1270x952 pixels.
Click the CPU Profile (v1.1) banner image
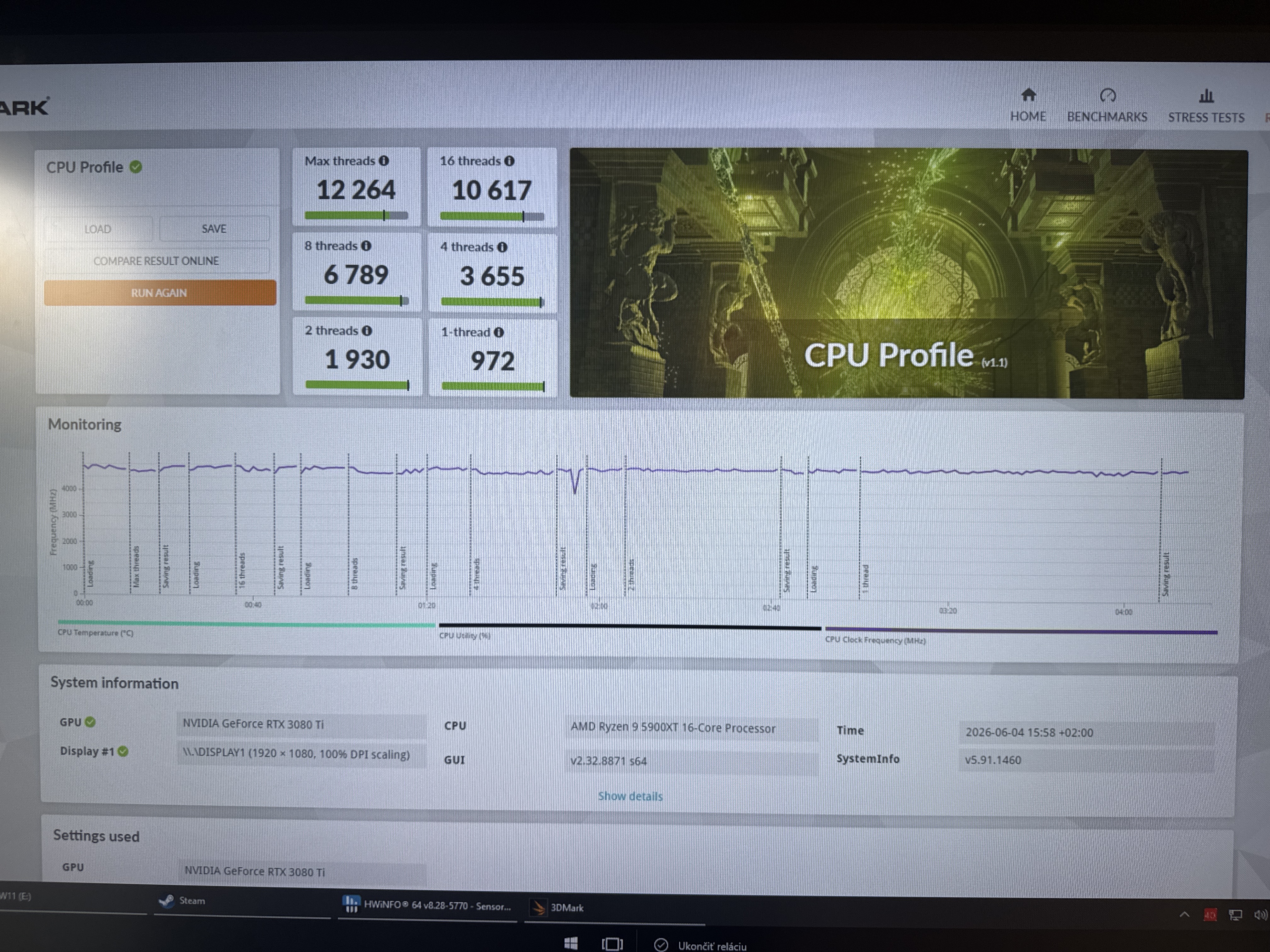pyautogui.click(x=908, y=273)
